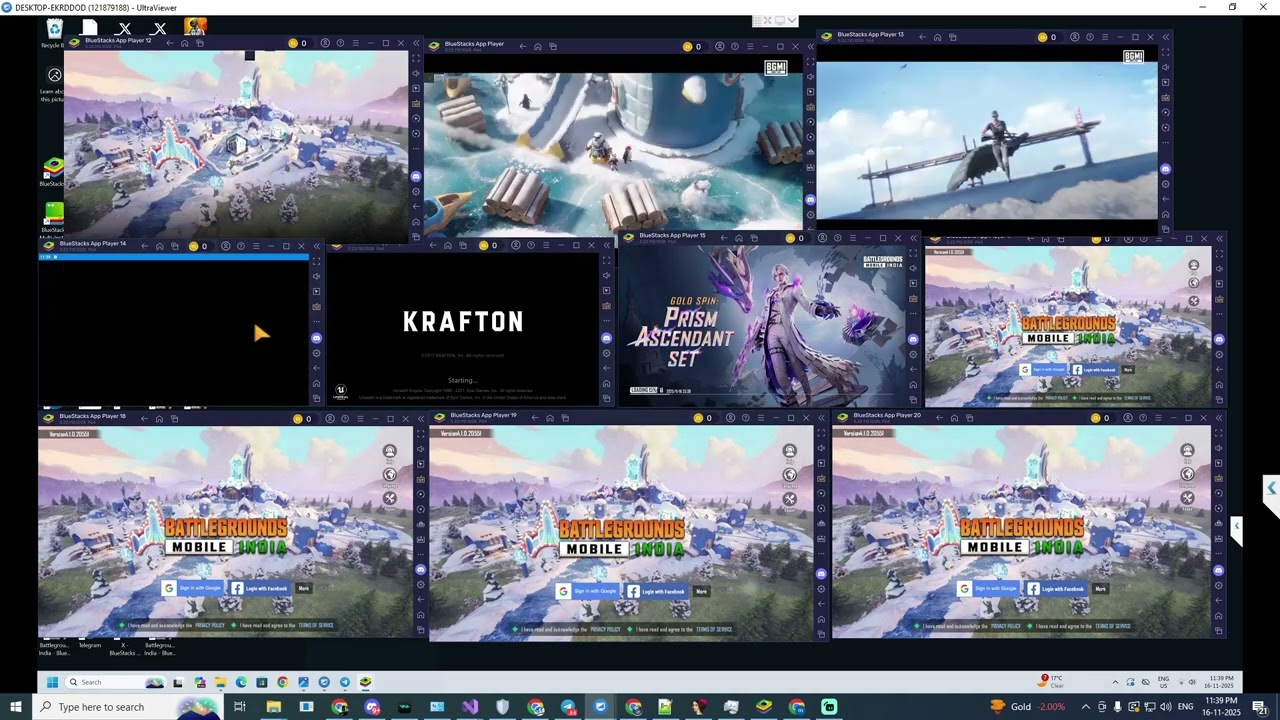The width and height of the screenshot is (1280, 720).
Task: Click the local 'Type here to search' box
Action: click(126, 707)
